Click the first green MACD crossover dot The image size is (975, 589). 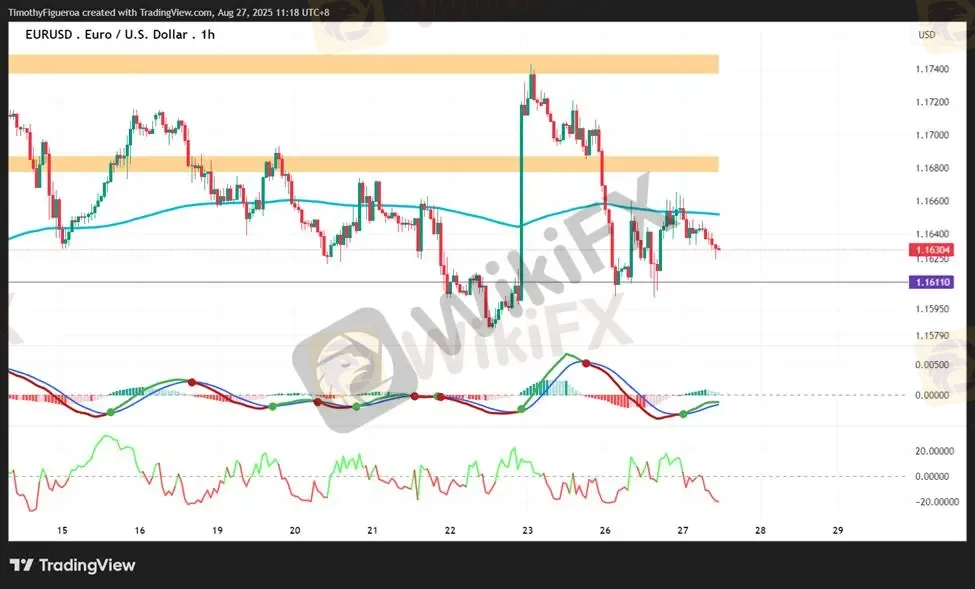tap(111, 412)
